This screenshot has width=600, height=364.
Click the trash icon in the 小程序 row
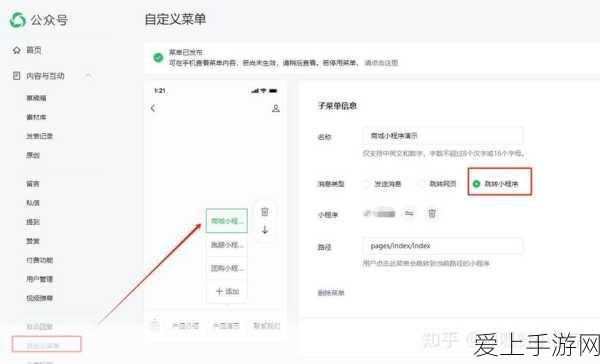(x=432, y=213)
